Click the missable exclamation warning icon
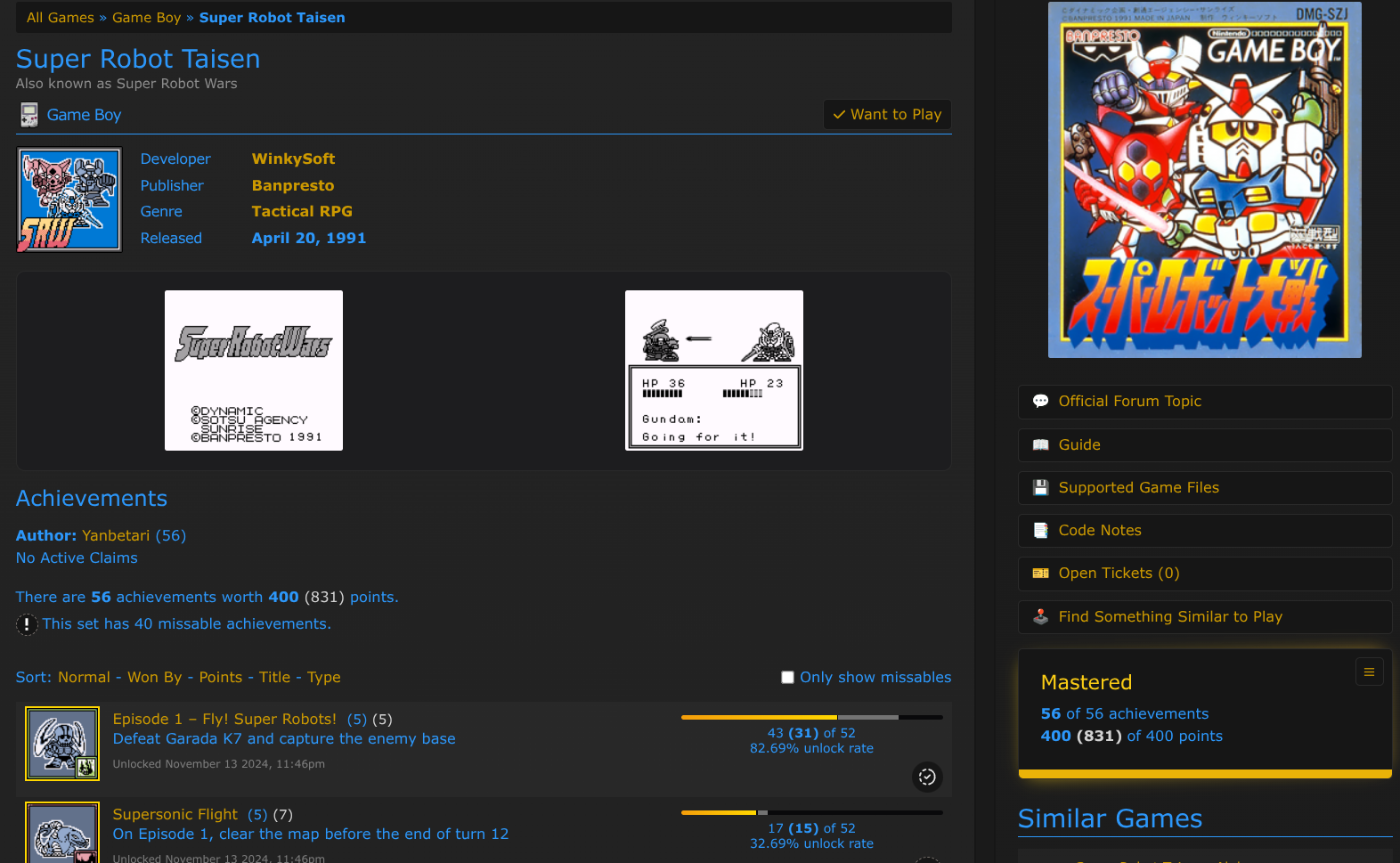This screenshot has width=1400, height=863. pyautogui.click(x=27, y=624)
